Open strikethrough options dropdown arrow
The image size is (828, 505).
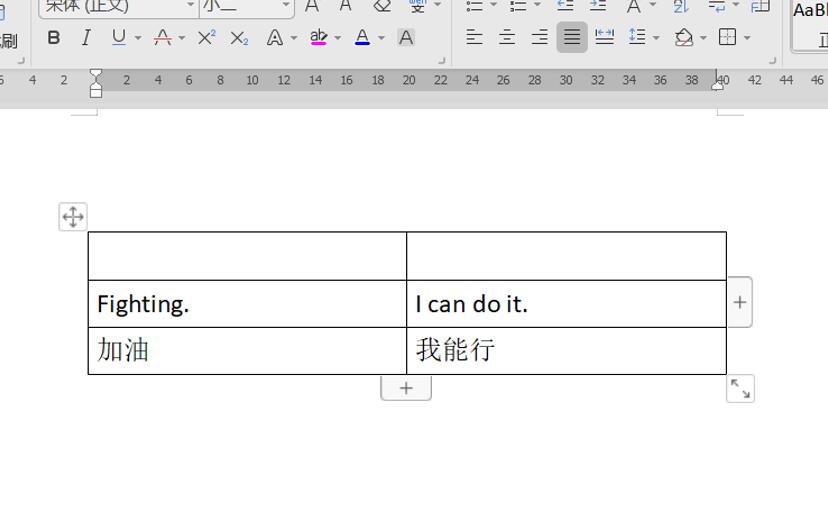click(182, 38)
